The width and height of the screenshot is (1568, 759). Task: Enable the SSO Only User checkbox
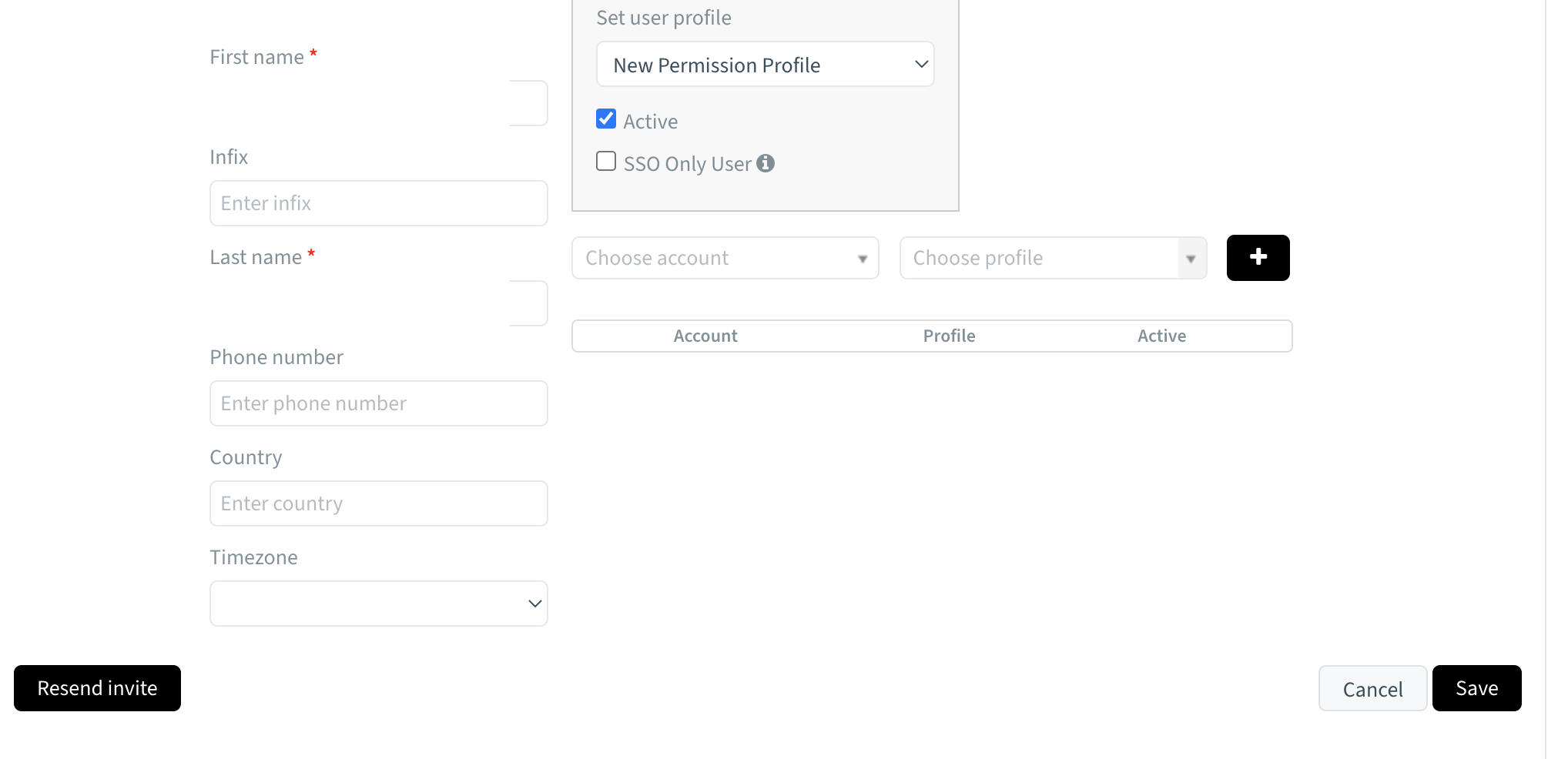(x=606, y=161)
